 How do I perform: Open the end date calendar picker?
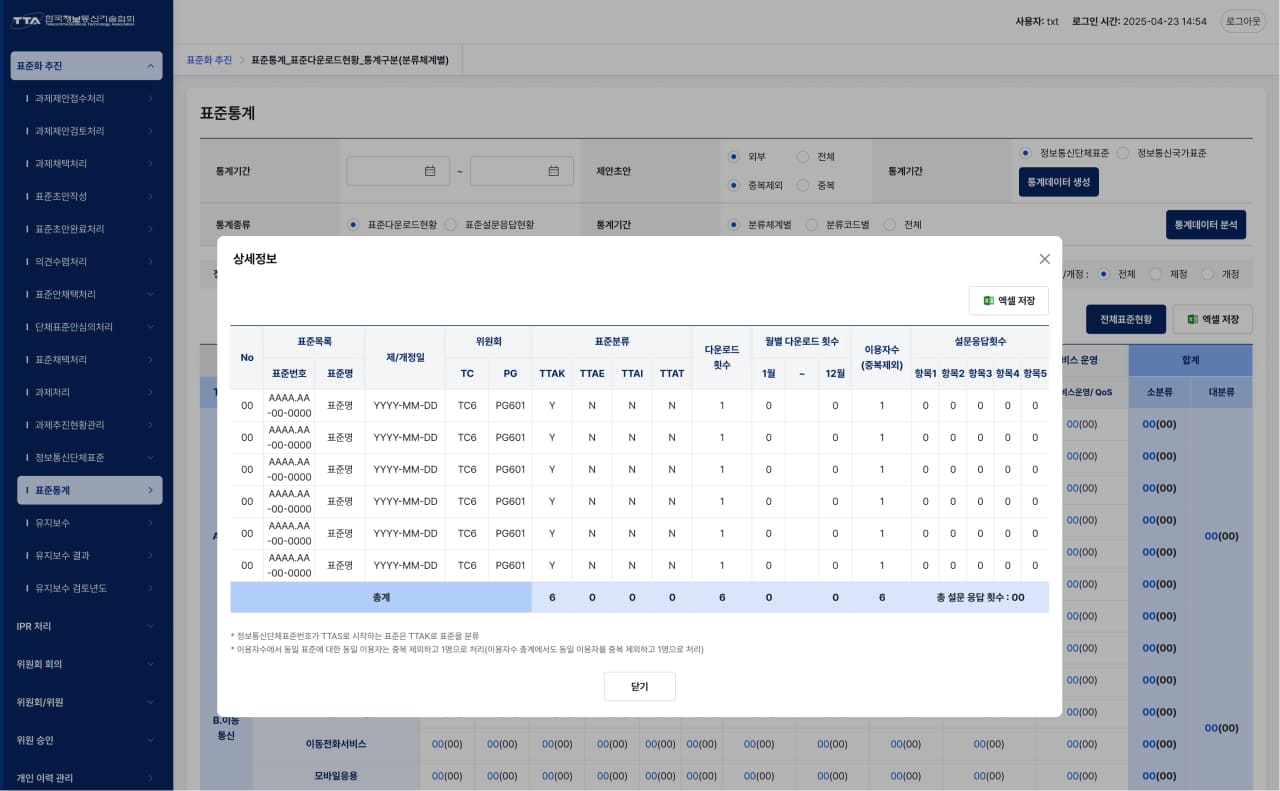point(553,171)
